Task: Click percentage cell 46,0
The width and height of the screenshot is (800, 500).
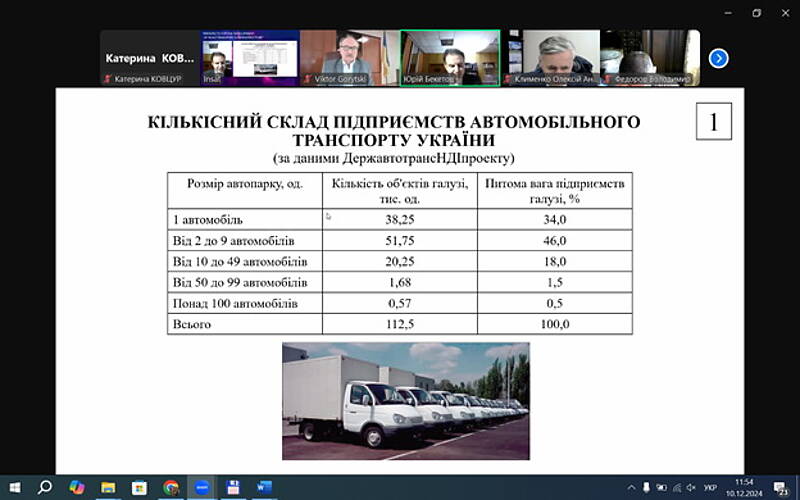Action: 555,241
